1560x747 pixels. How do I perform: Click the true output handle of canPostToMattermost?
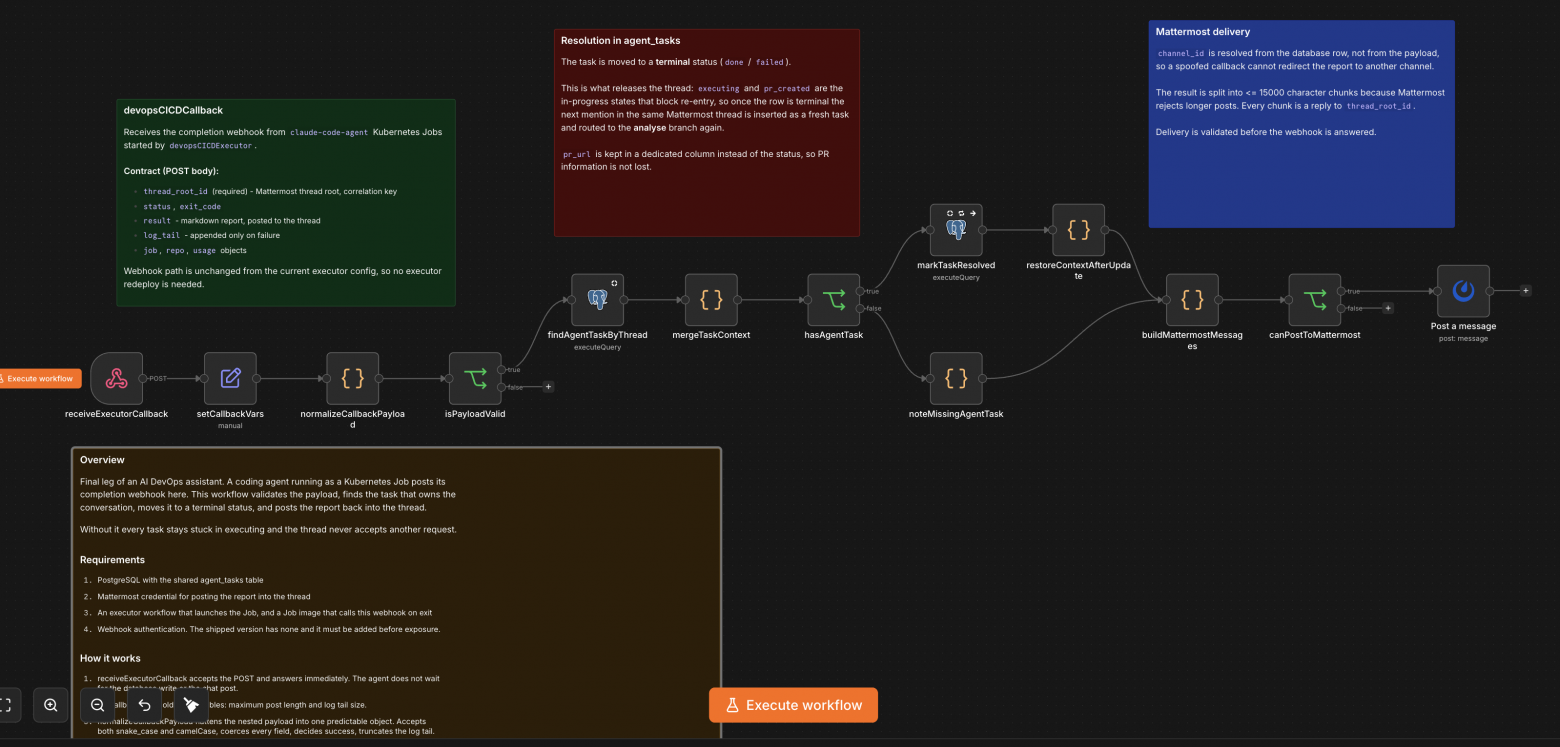click(x=1342, y=291)
